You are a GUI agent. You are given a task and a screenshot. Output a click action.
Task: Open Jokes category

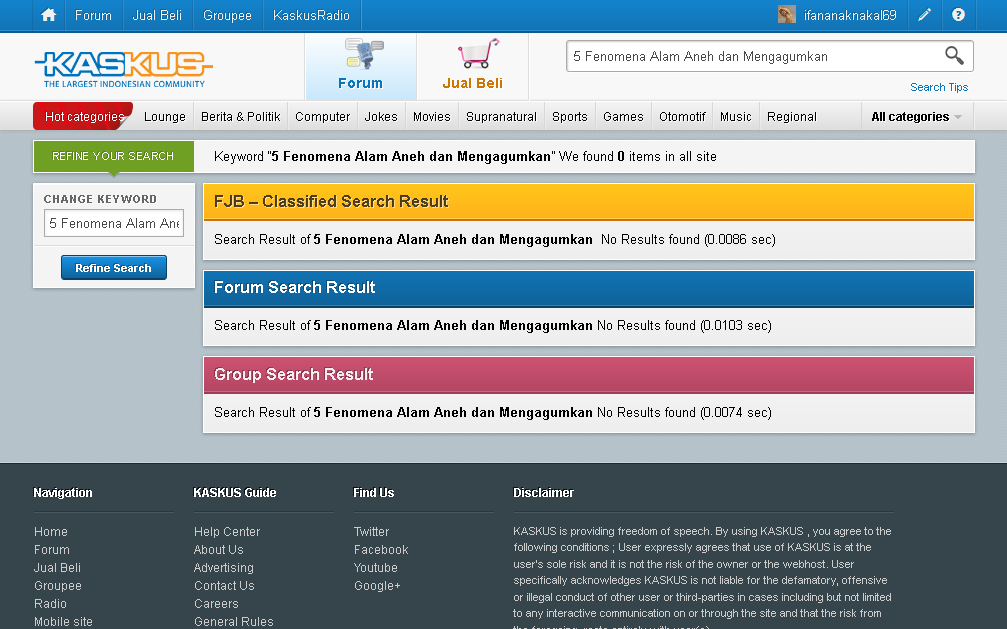pos(381,117)
